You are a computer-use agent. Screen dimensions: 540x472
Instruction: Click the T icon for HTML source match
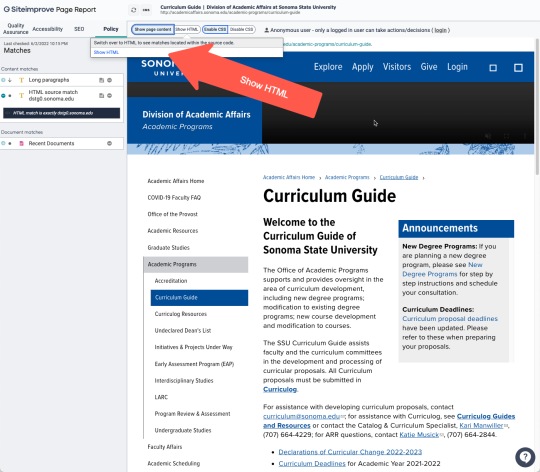(x=21, y=95)
